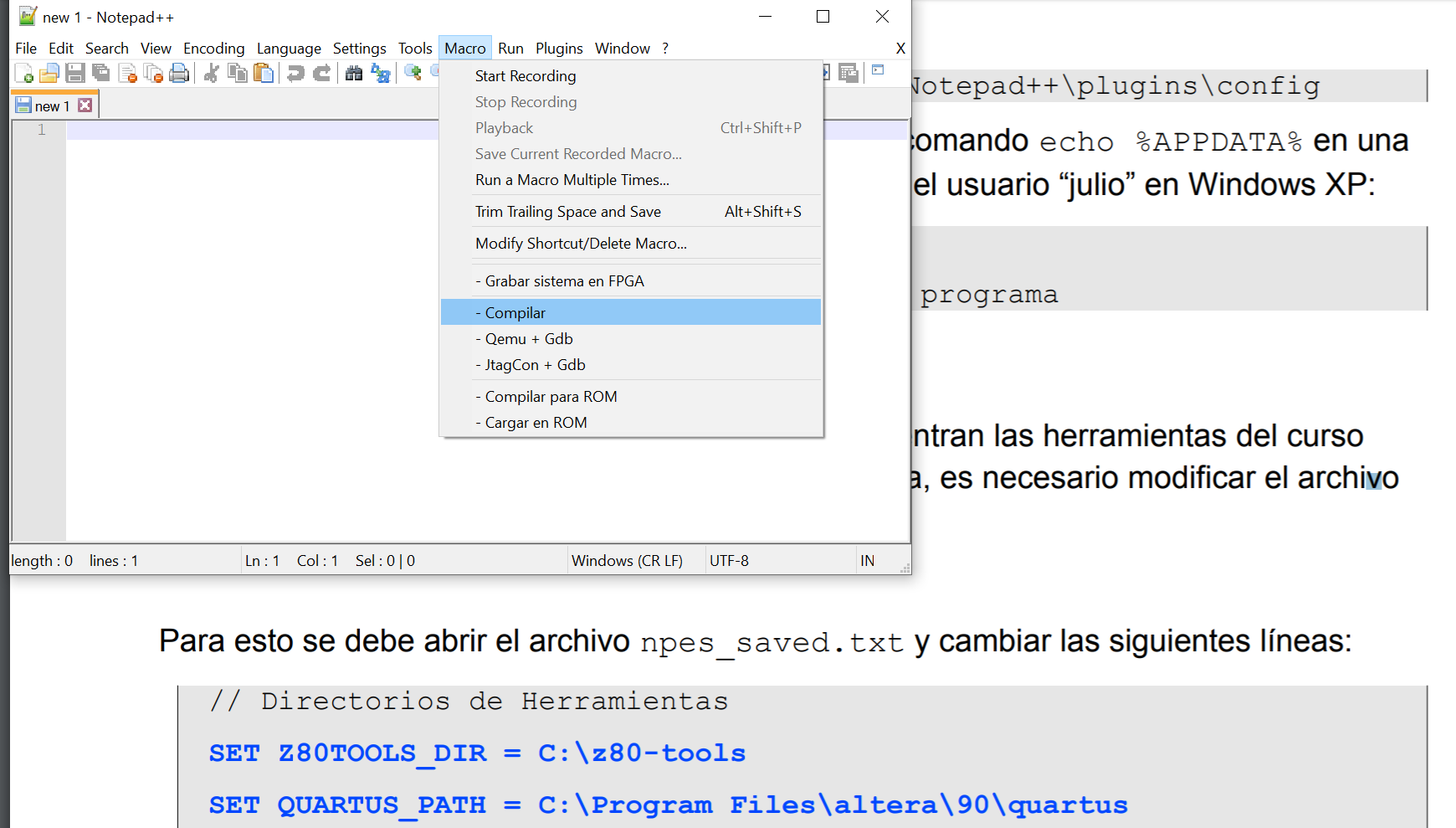This screenshot has height=828, width=1456.
Task: Zoom in with the magnifier plus icon
Action: (413, 74)
